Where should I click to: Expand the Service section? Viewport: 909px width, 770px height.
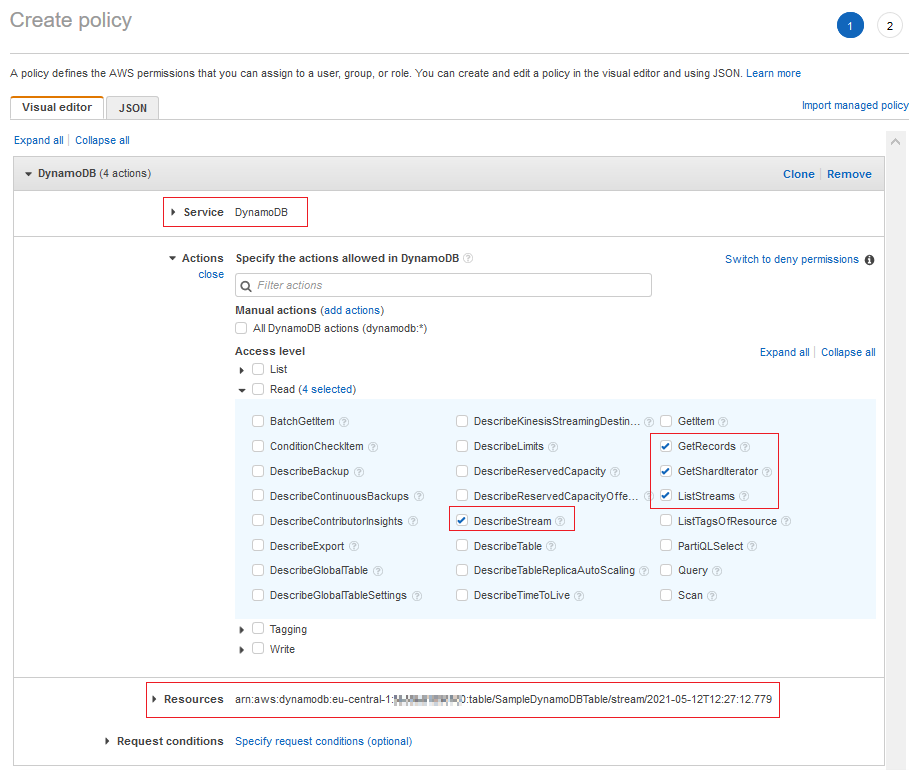(173, 212)
